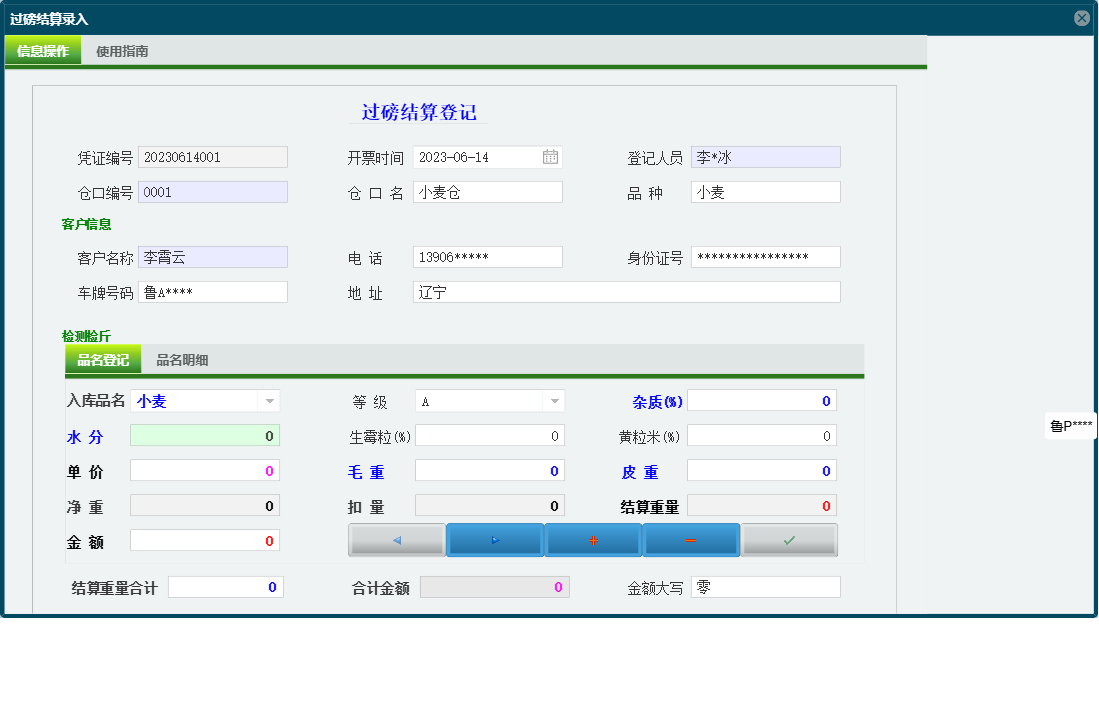Click the green checkmark to confirm the entry

pyautogui.click(x=789, y=539)
